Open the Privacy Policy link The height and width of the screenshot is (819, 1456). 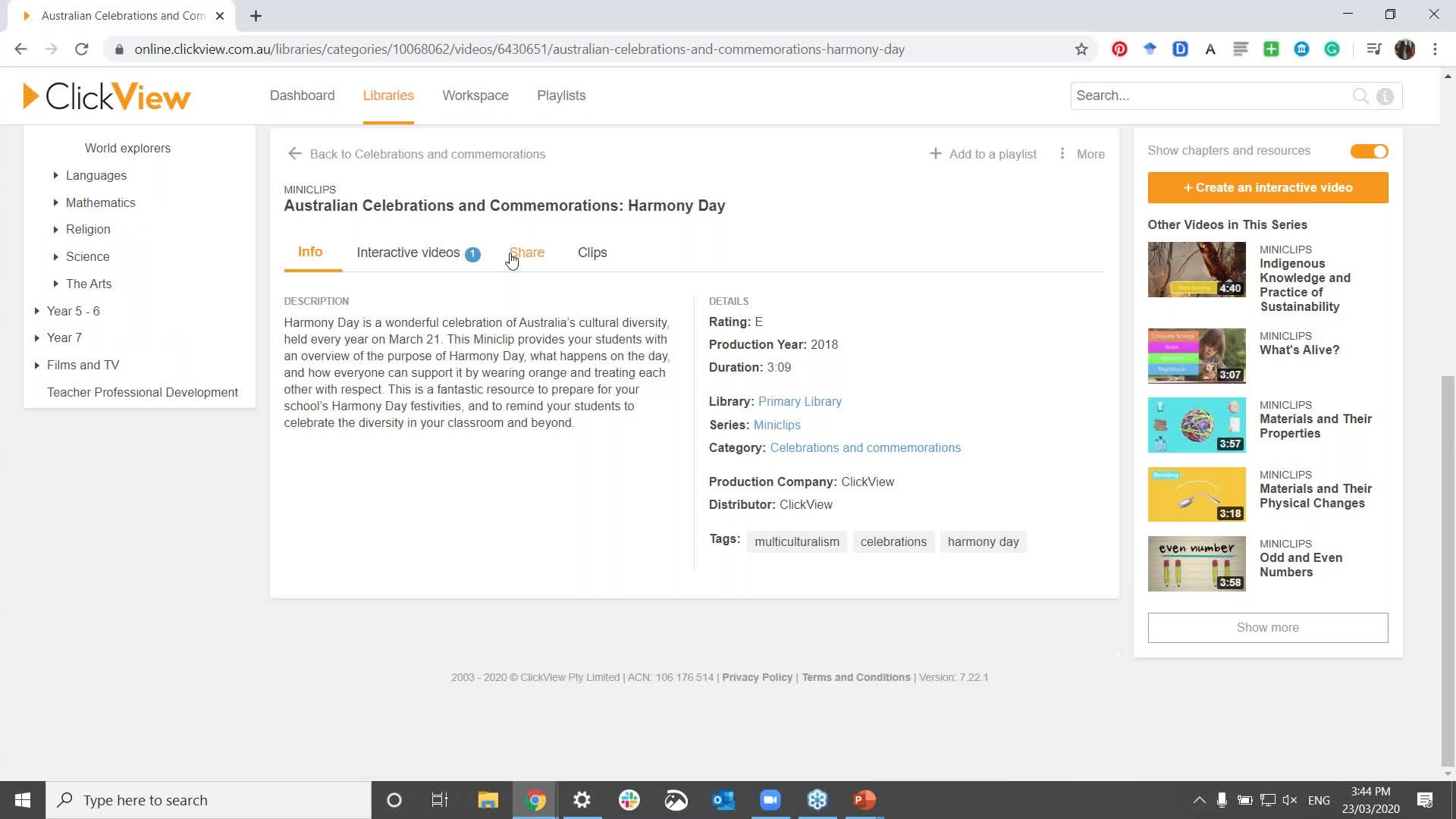(757, 678)
